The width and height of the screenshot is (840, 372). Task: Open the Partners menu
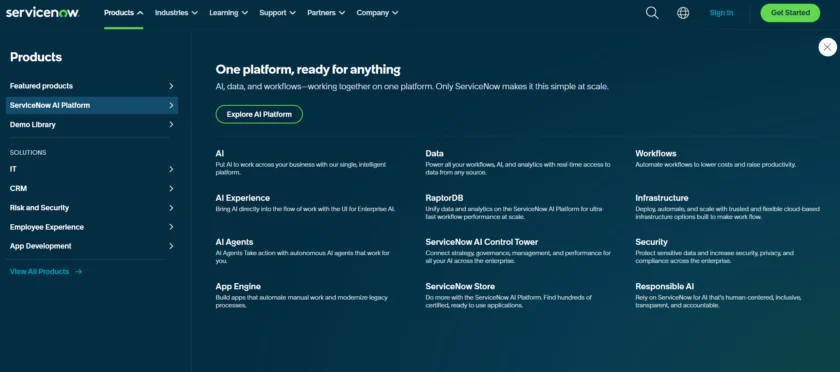tap(326, 13)
